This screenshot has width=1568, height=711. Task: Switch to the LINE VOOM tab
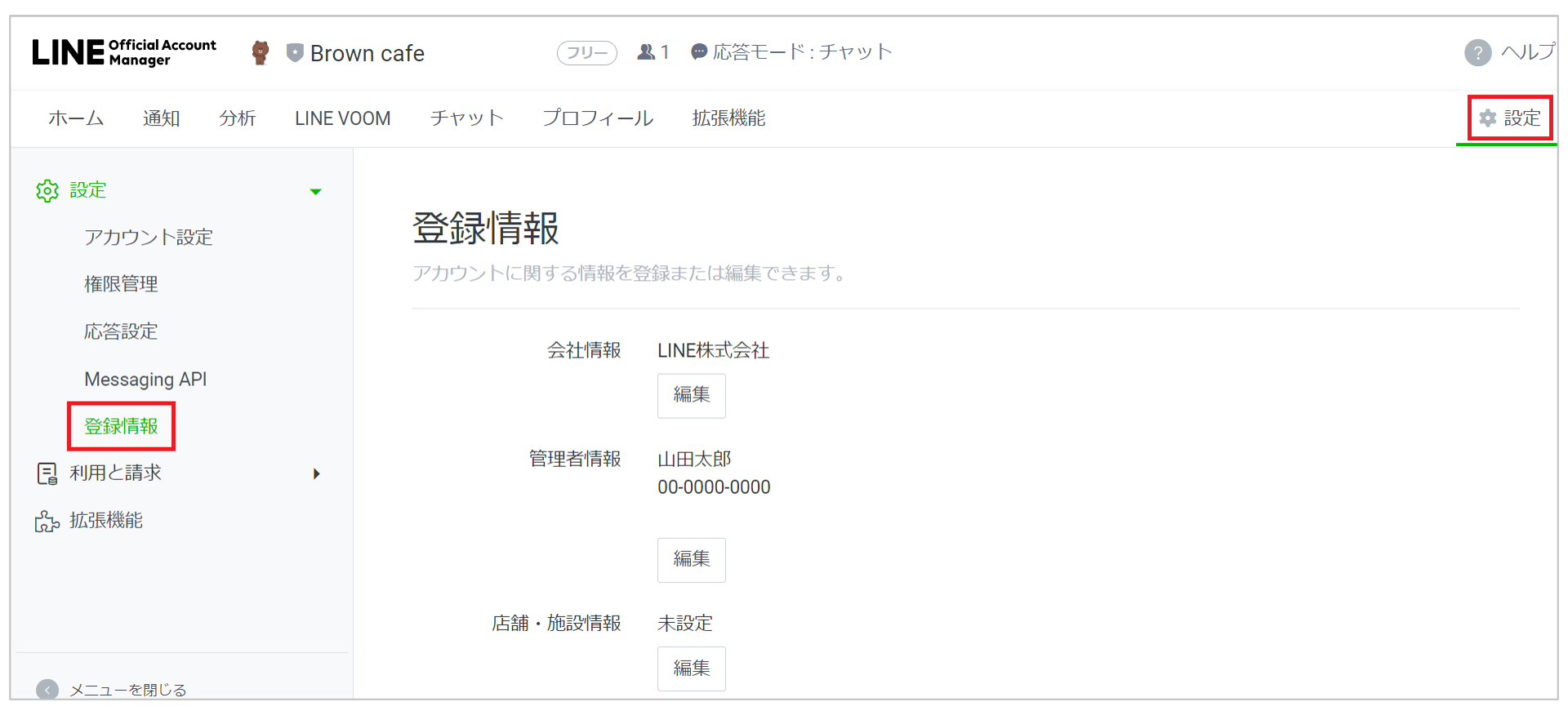pos(343,118)
